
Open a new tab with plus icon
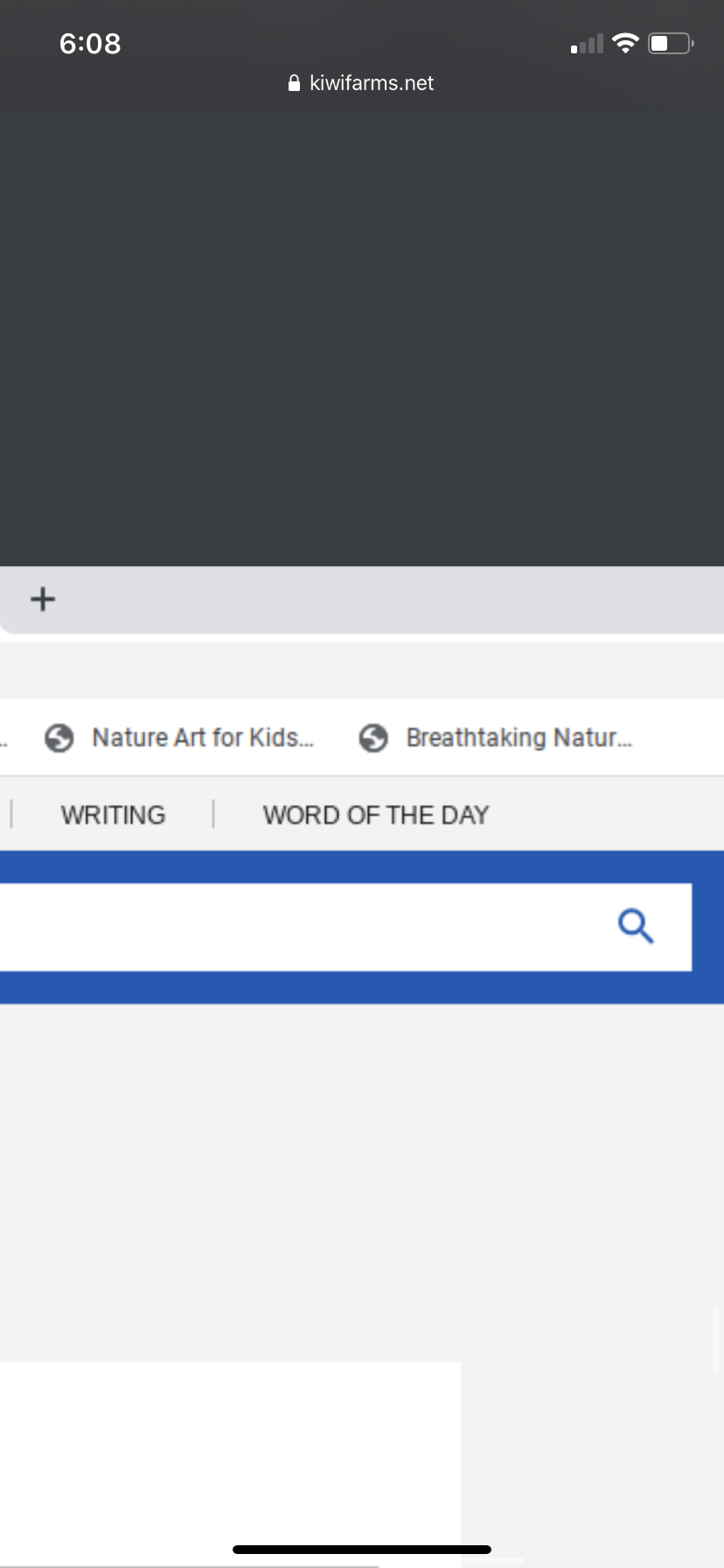(43, 599)
